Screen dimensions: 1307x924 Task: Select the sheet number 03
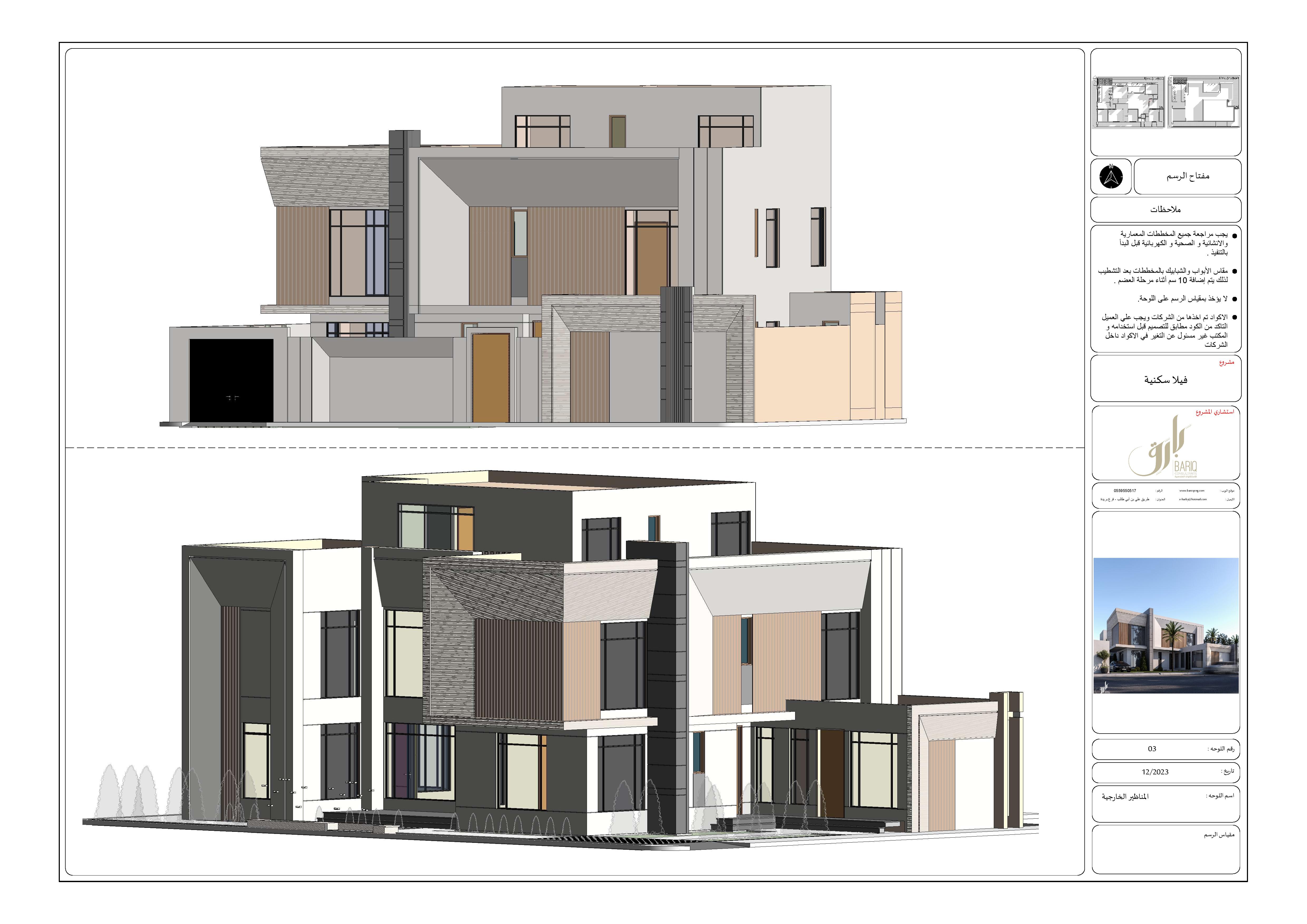tap(1152, 749)
